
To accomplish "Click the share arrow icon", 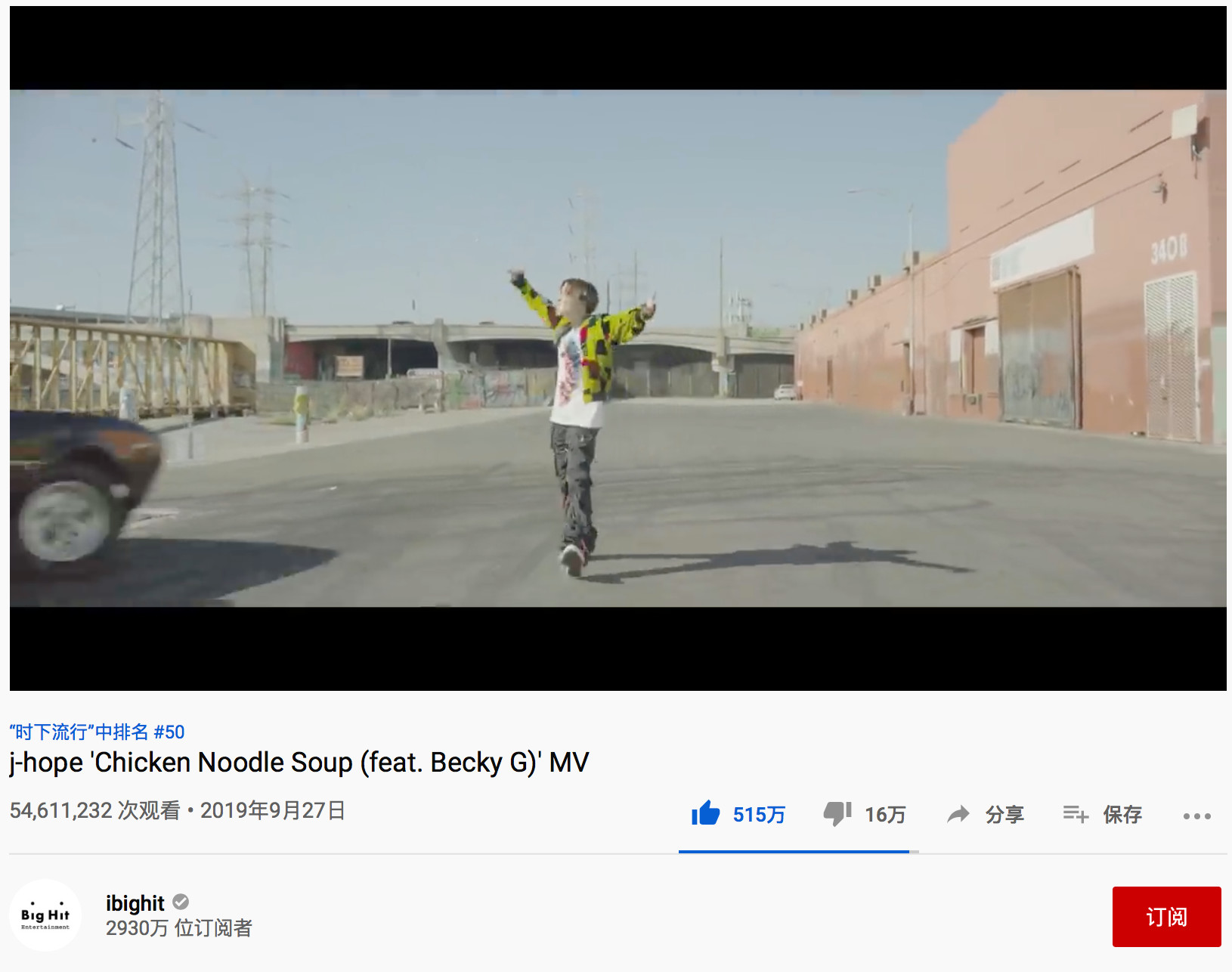I will click(958, 814).
